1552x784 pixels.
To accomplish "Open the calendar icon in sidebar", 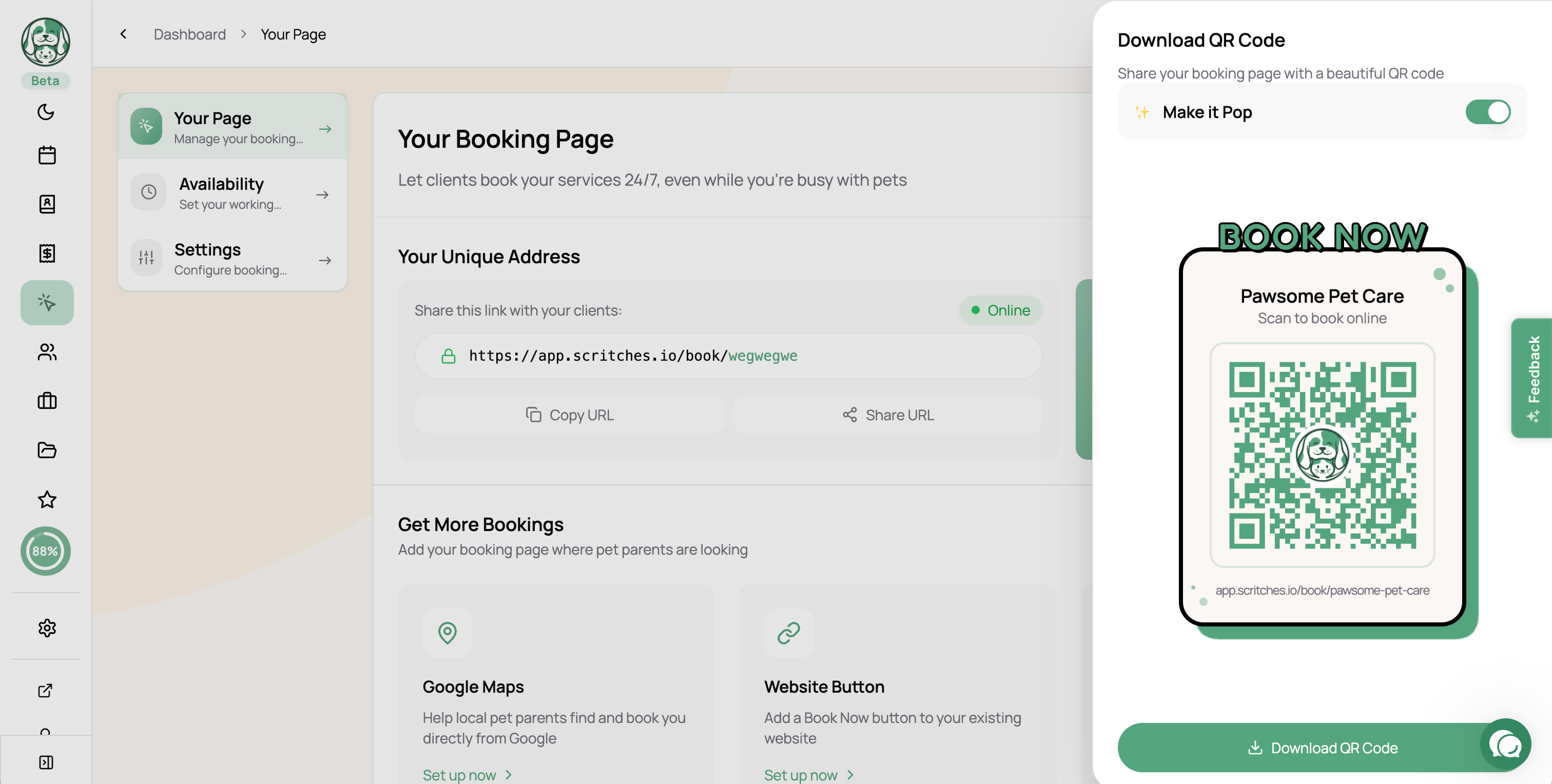I will 47,155.
